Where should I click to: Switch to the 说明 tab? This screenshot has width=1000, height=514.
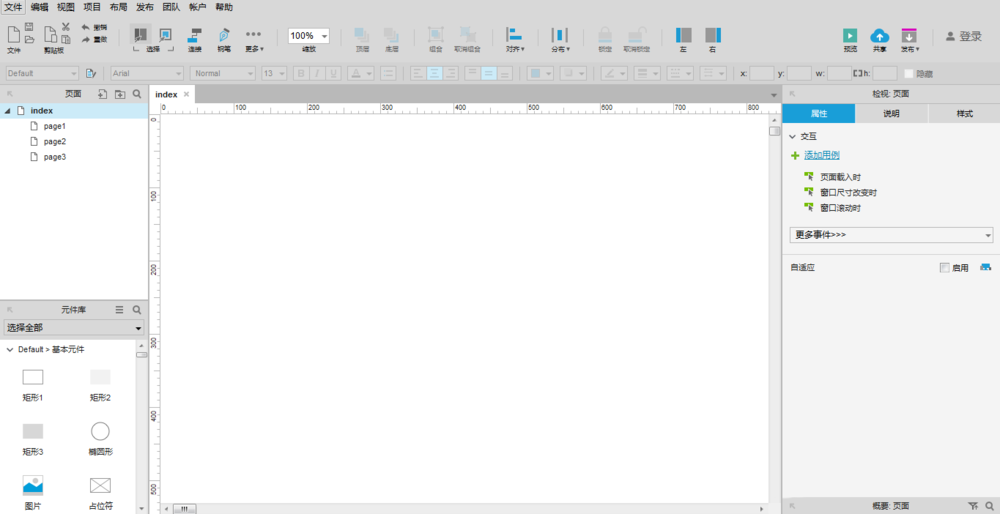[x=891, y=114]
